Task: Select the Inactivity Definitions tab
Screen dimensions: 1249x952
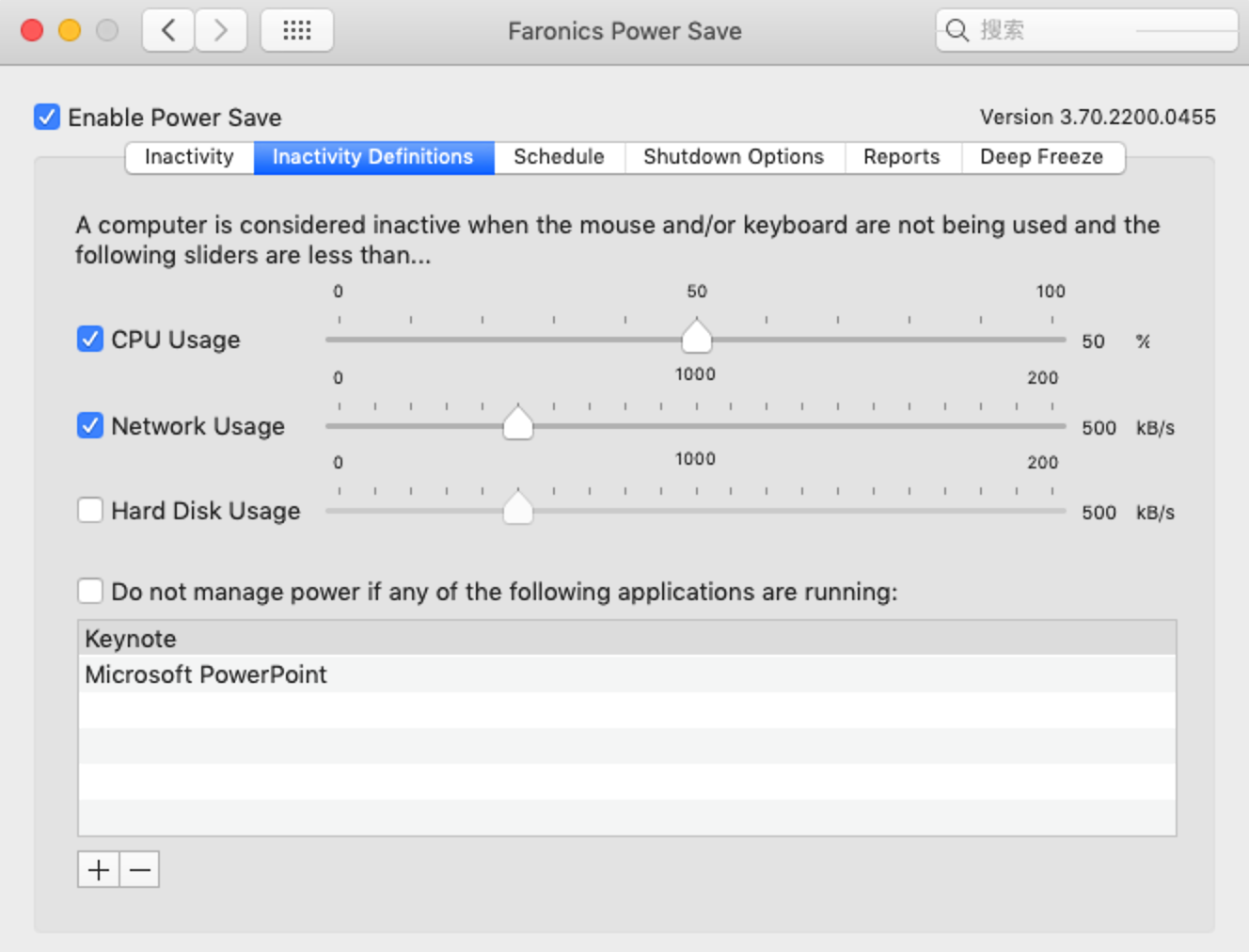Action: click(373, 157)
